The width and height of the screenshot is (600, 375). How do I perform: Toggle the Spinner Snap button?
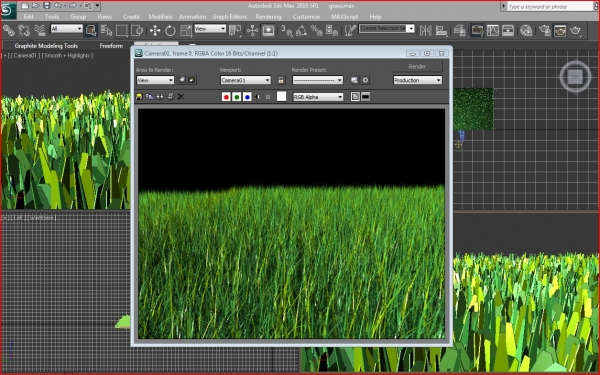tap(332, 30)
